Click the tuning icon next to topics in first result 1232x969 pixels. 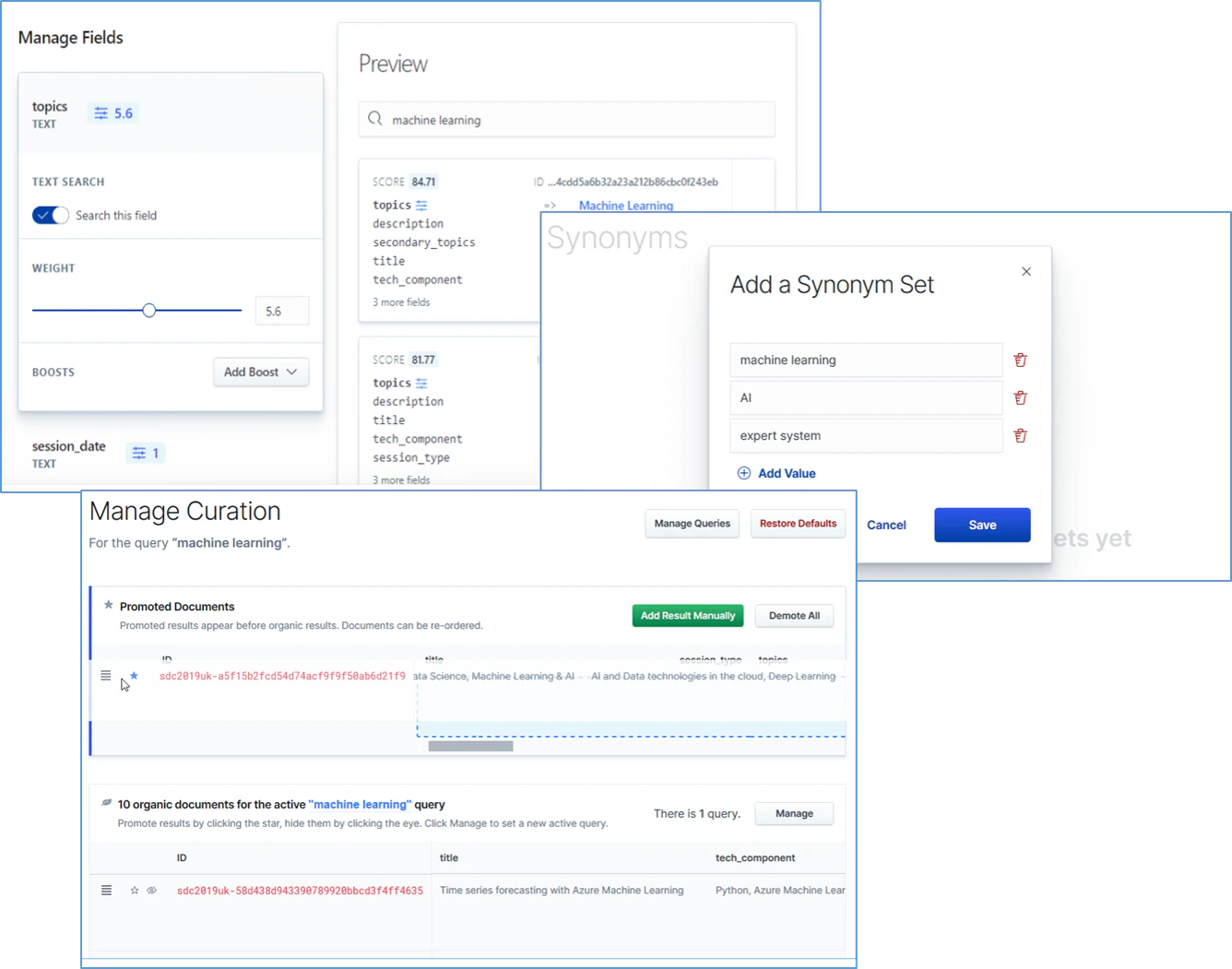(421, 206)
